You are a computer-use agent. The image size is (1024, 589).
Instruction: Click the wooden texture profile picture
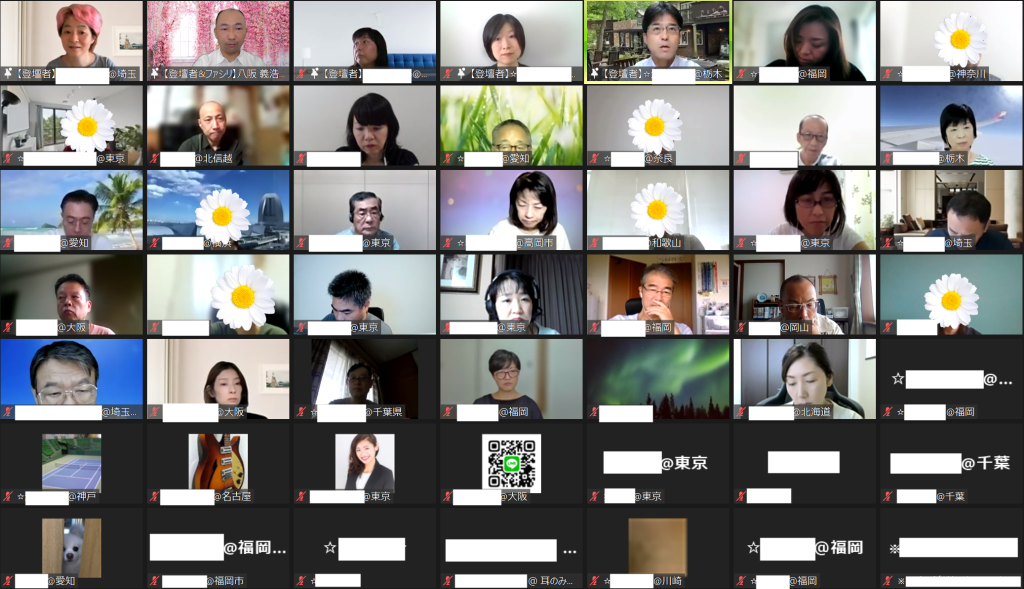658,546
